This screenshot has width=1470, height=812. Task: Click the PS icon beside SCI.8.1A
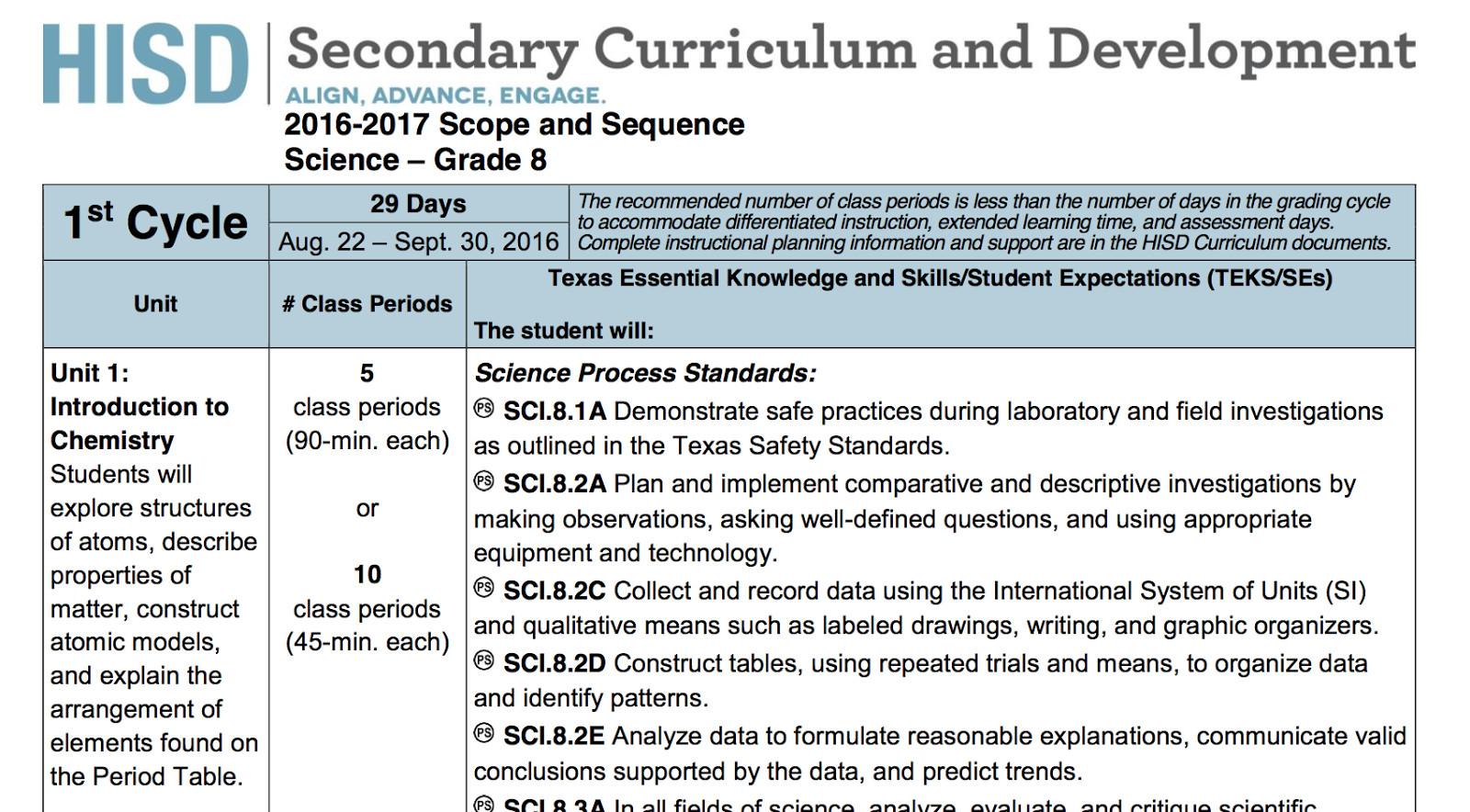[484, 409]
